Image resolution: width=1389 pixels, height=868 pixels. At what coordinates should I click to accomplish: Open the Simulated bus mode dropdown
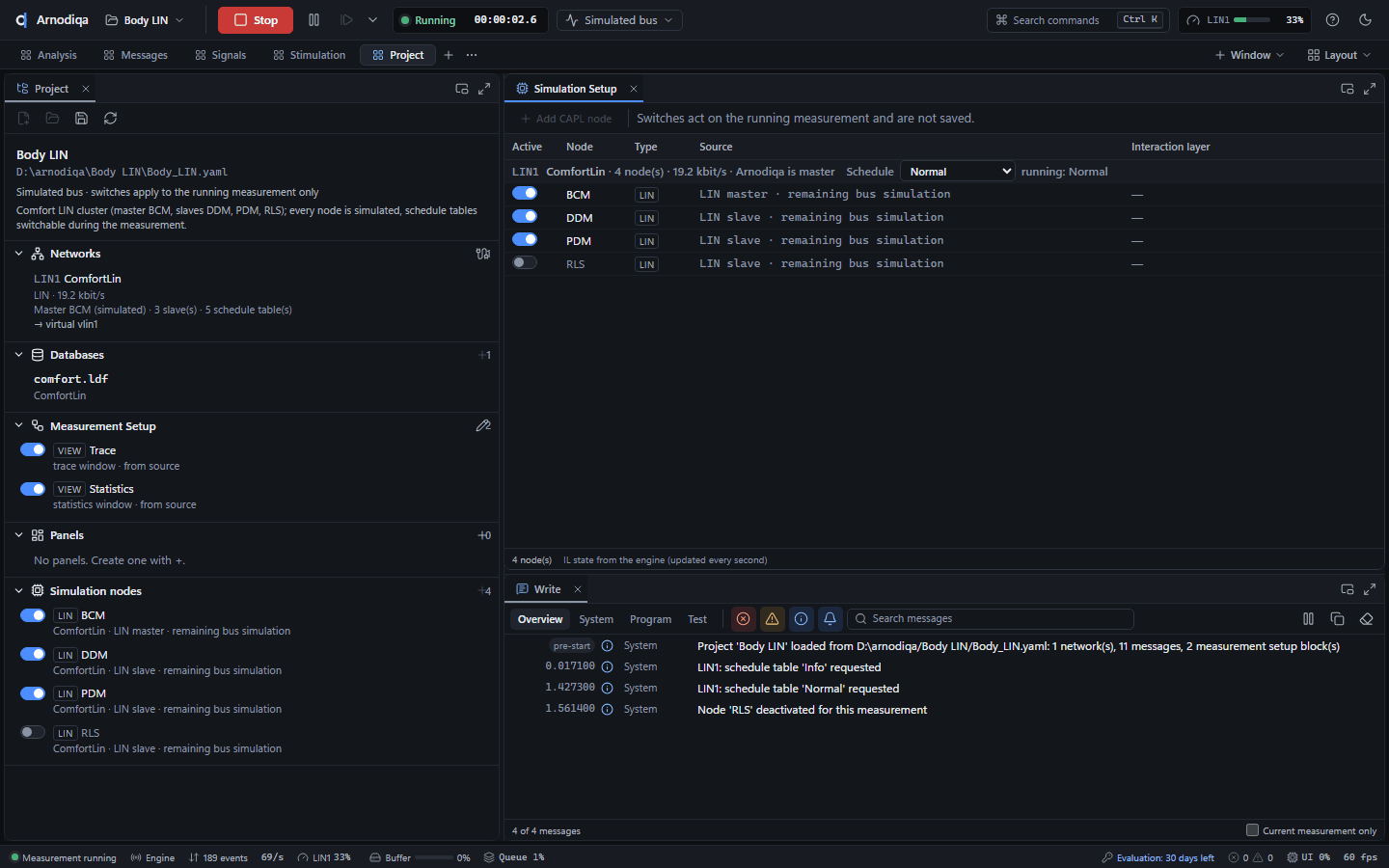click(x=619, y=20)
